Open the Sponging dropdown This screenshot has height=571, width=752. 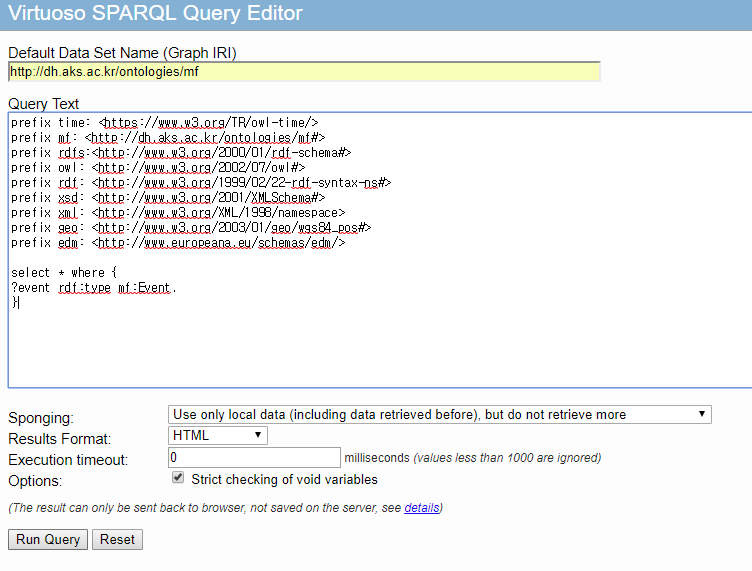click(440, 414)
